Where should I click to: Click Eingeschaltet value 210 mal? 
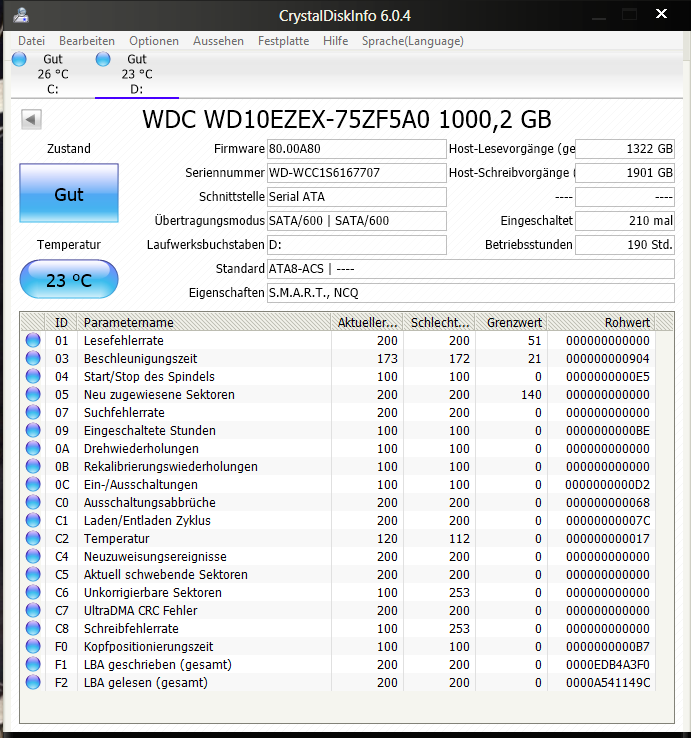(x=625, y=221)
